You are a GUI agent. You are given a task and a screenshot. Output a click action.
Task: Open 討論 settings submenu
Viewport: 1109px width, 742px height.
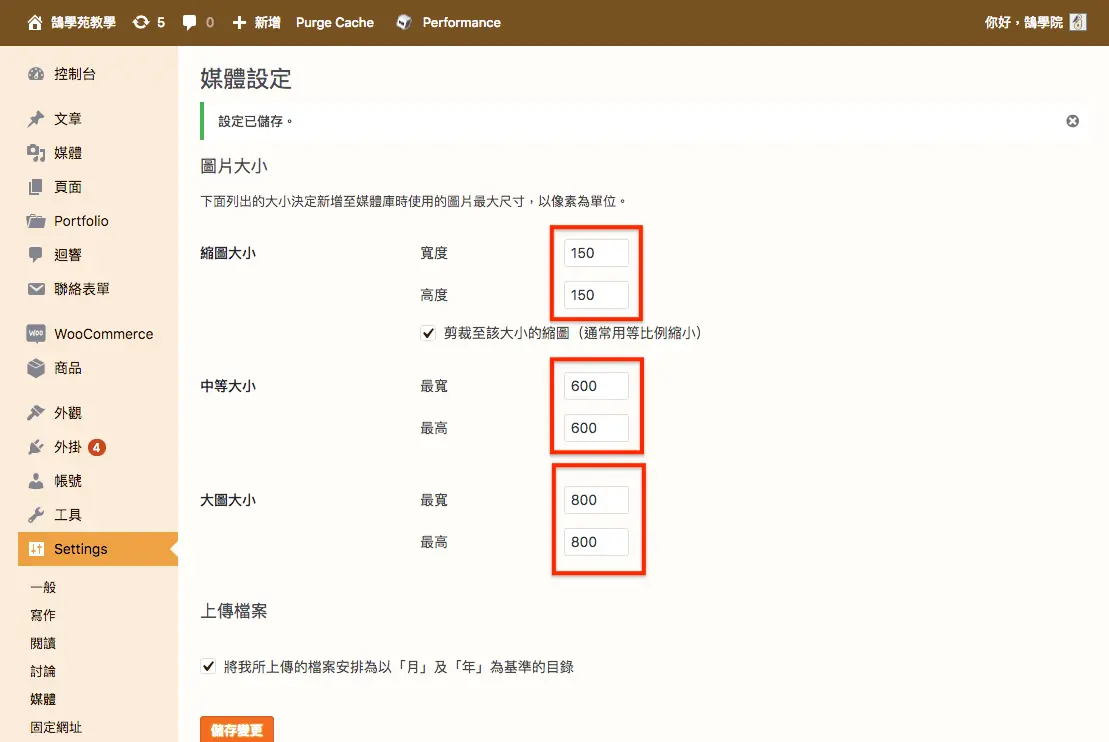click(x=43, y=671)
